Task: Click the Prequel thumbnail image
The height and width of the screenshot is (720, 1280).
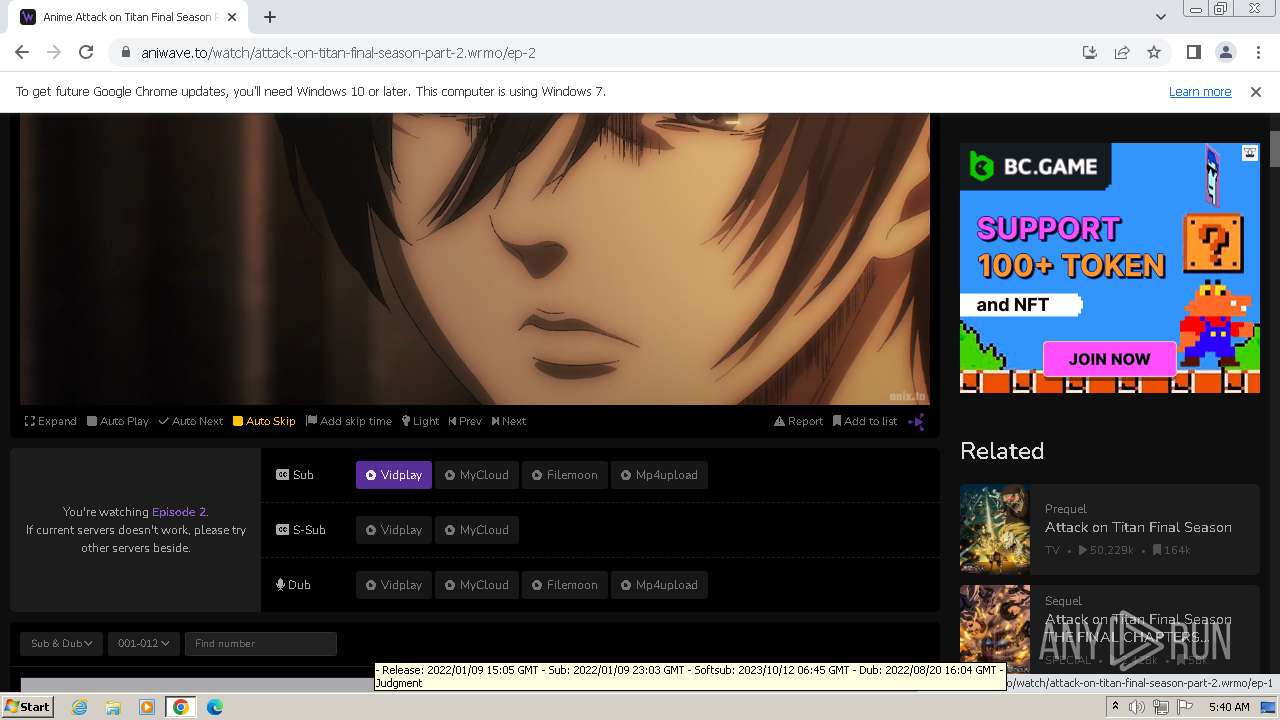Action: click(995, 528)
